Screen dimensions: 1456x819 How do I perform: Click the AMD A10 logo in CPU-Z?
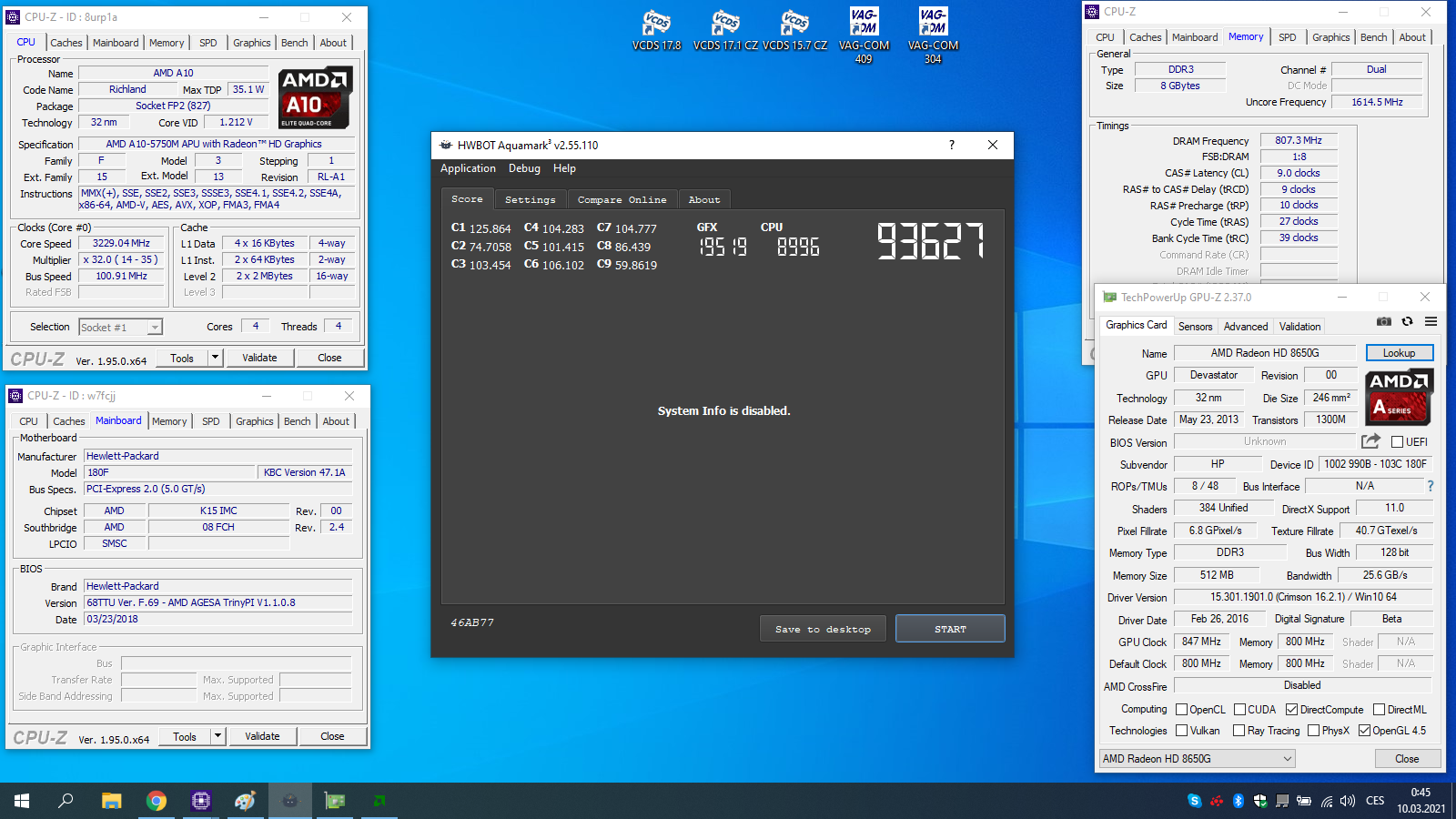coord(314,97)
